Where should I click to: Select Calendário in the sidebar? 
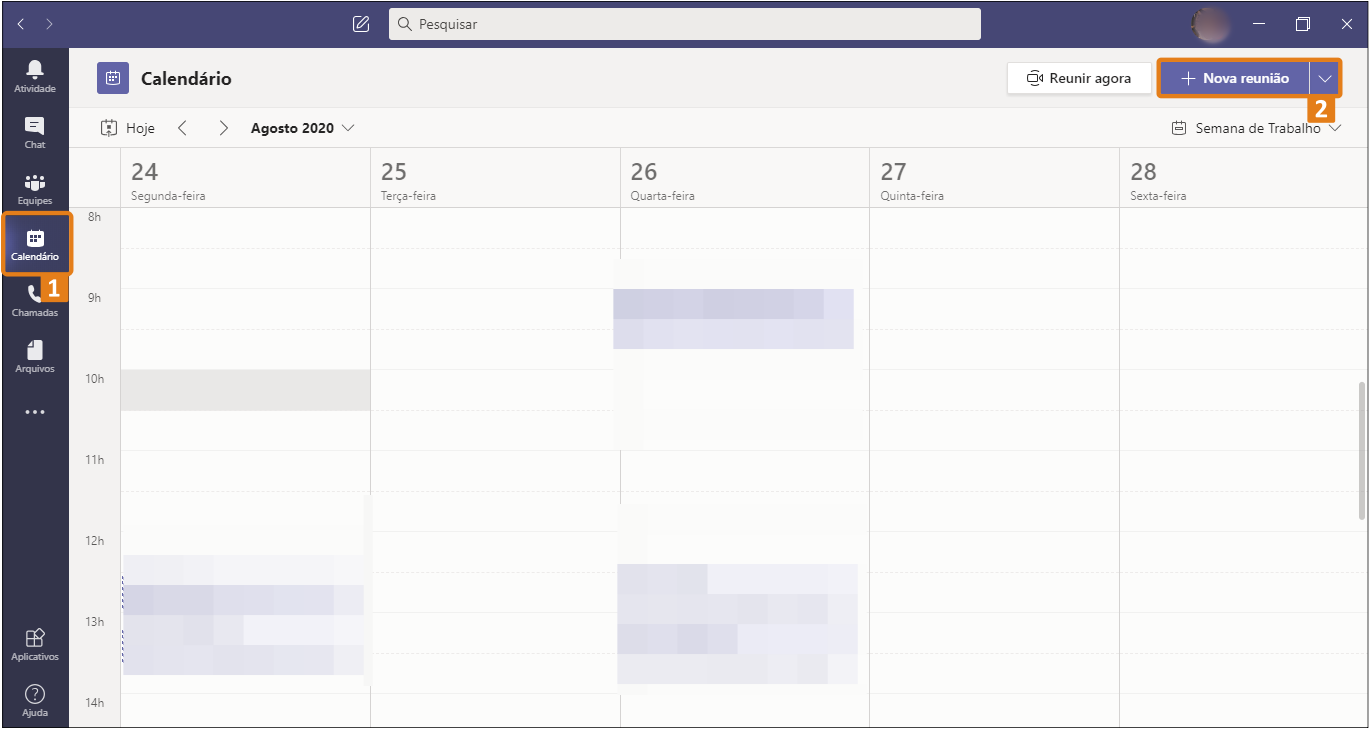(x=35, y=244)
